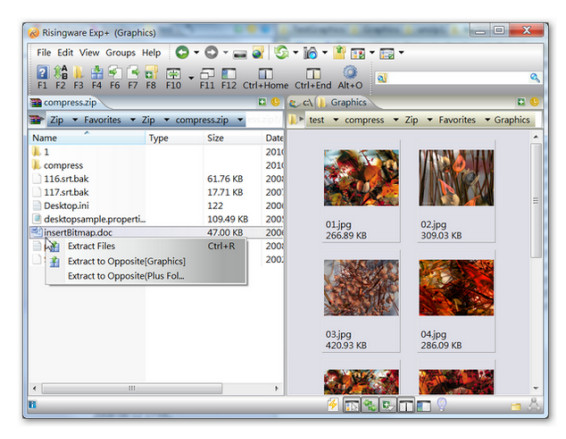The image size is (566, 439).
Task: Toggle the preview pane button in status bar
Action: [424, 406]
